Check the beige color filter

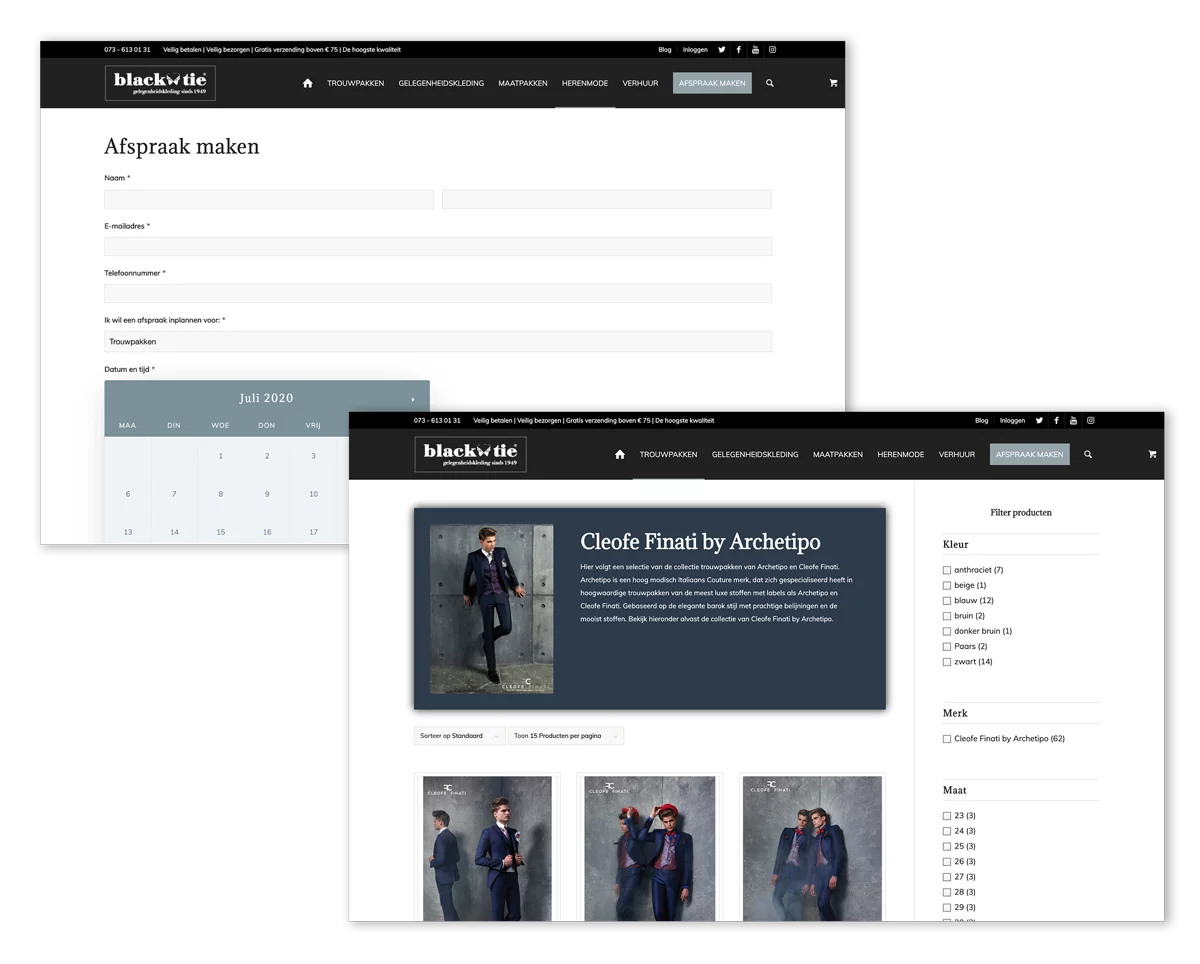click(947, 585)
